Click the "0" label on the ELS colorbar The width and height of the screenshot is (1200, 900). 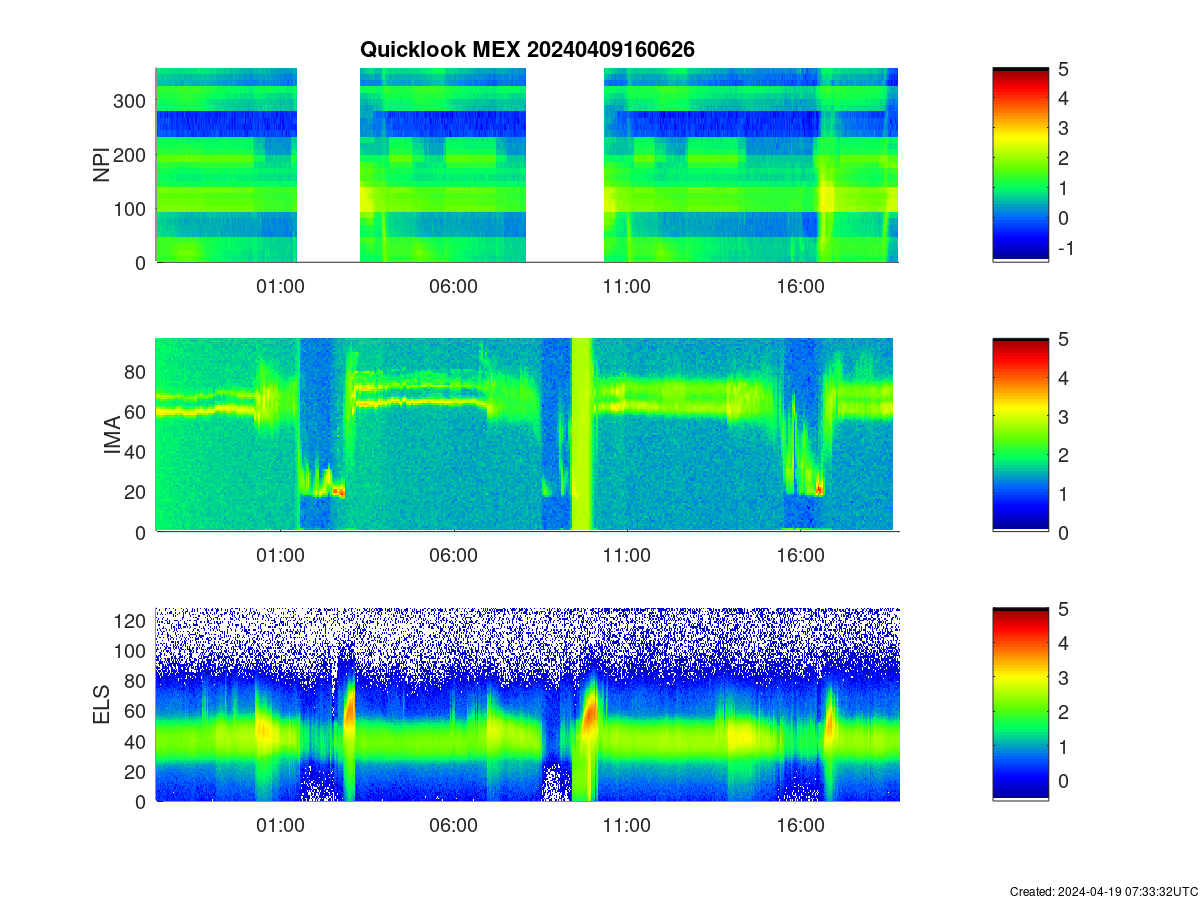click(1063, 780)
